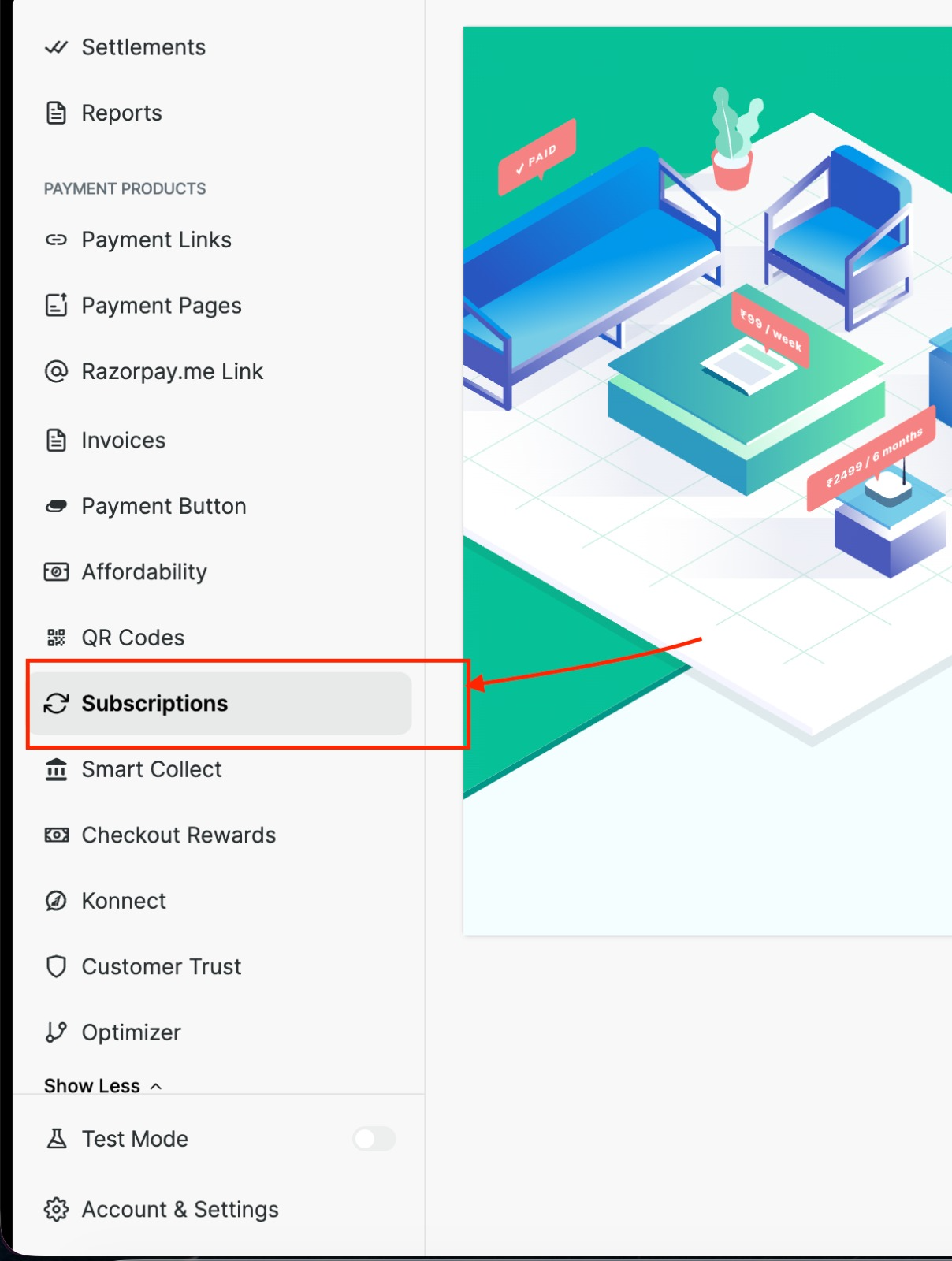952x1261 pixels.
Task: Click the Smart Collect bank icon
Action: (56, 769)
